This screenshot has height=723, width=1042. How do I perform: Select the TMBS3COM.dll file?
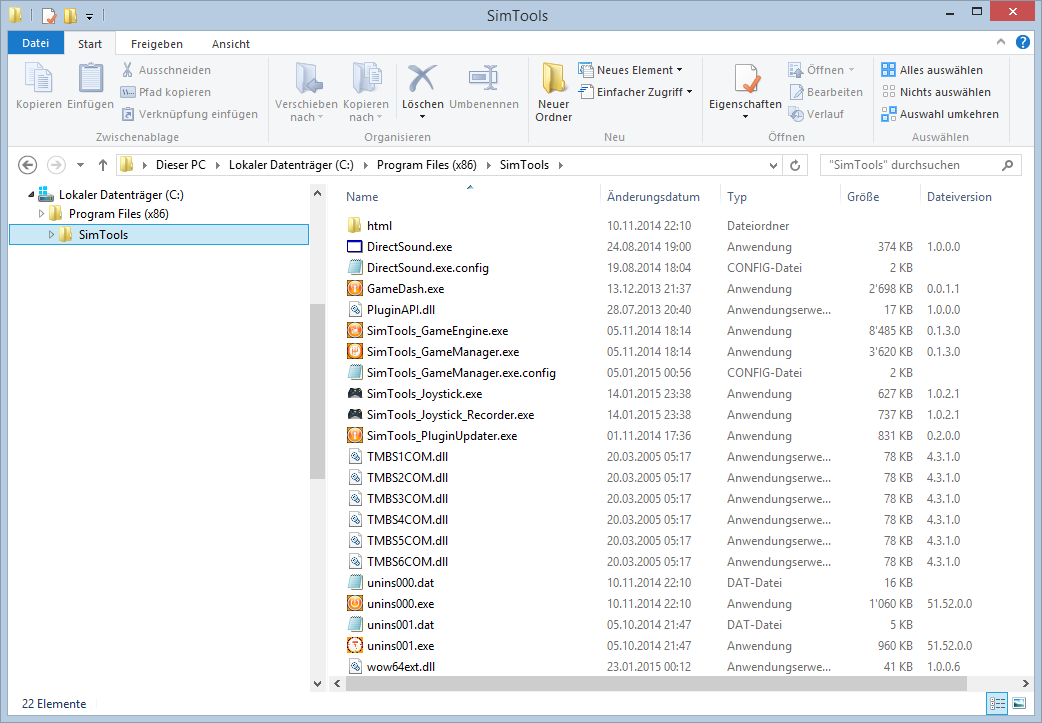407,498
